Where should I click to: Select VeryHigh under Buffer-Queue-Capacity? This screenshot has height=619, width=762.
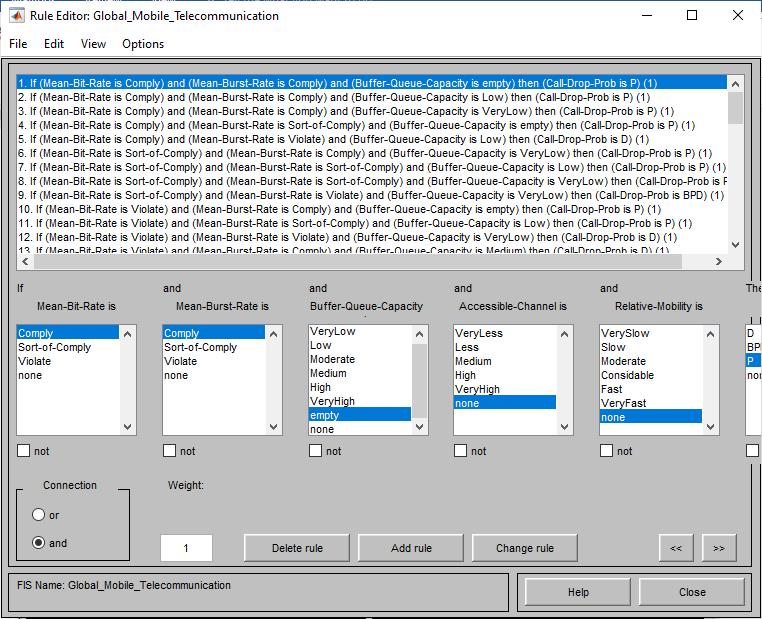(x=360, y=401)
